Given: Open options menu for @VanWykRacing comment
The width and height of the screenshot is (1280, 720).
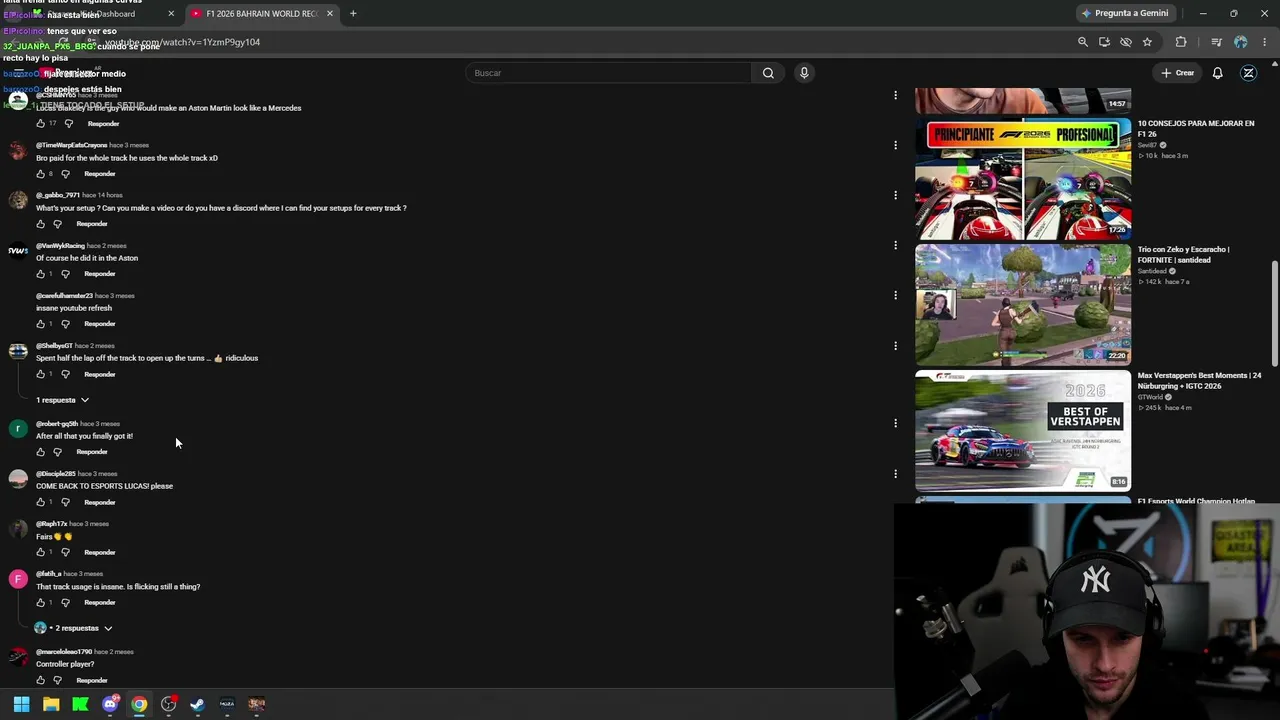Looking at the screenshot, I should tap(895, 245).
